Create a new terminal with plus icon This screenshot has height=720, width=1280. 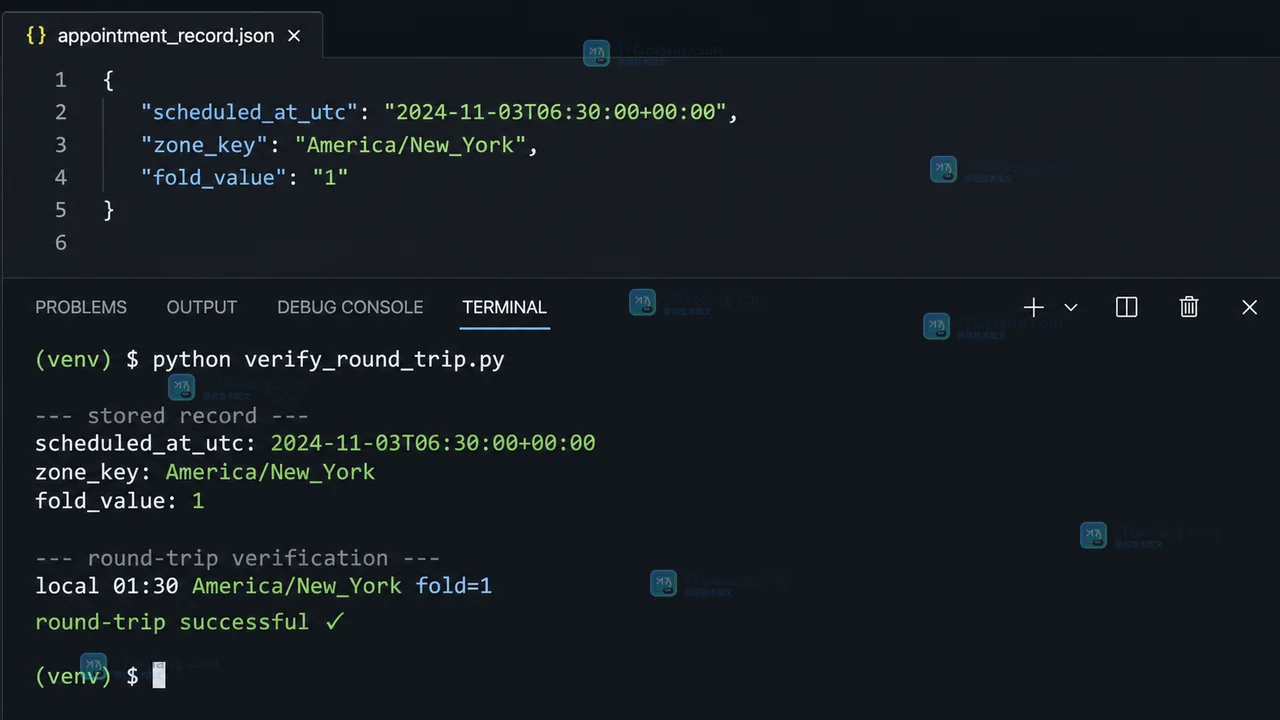point(1033,307)
